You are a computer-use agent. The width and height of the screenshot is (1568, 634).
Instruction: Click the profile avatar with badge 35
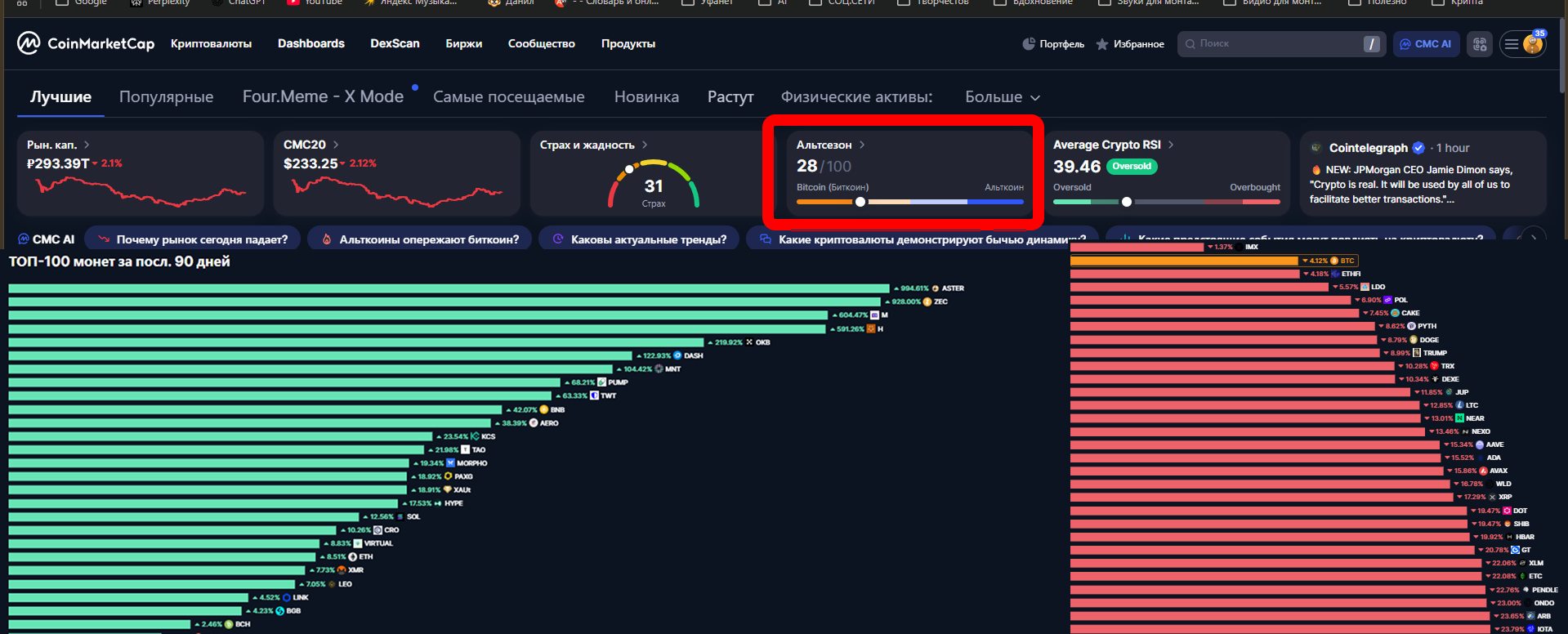pos(1533,44)
